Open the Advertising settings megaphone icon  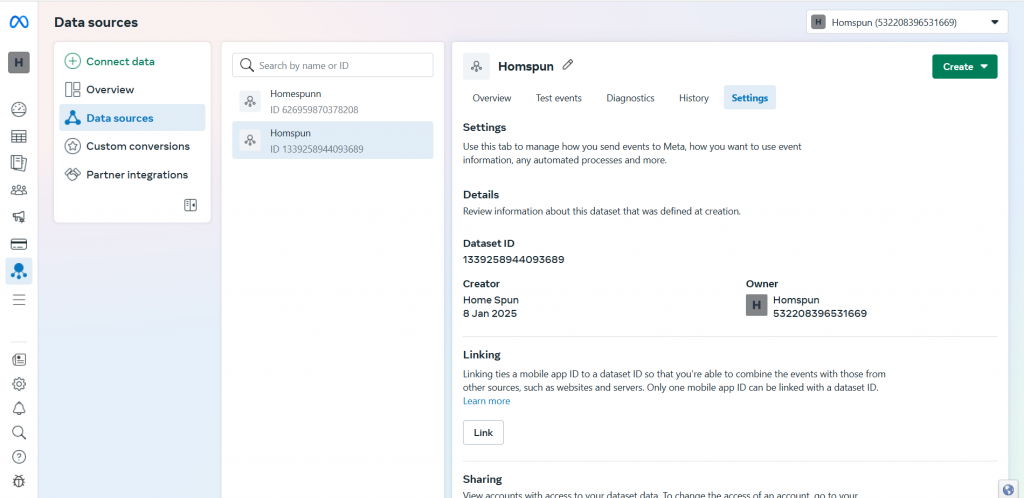point(19,217)
